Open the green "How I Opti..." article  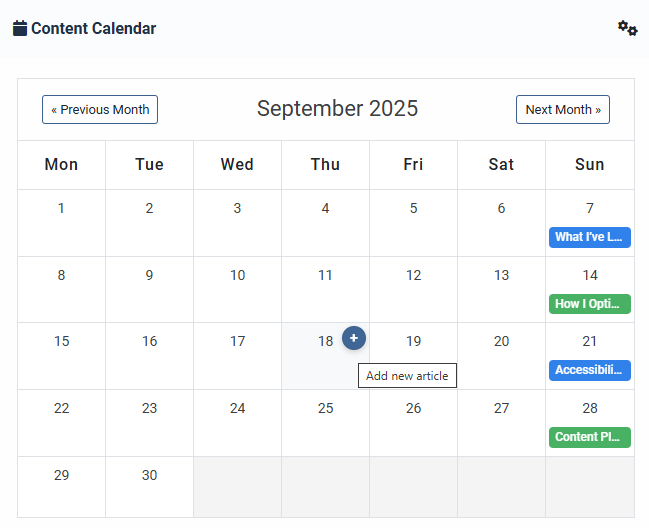point(589,304)
